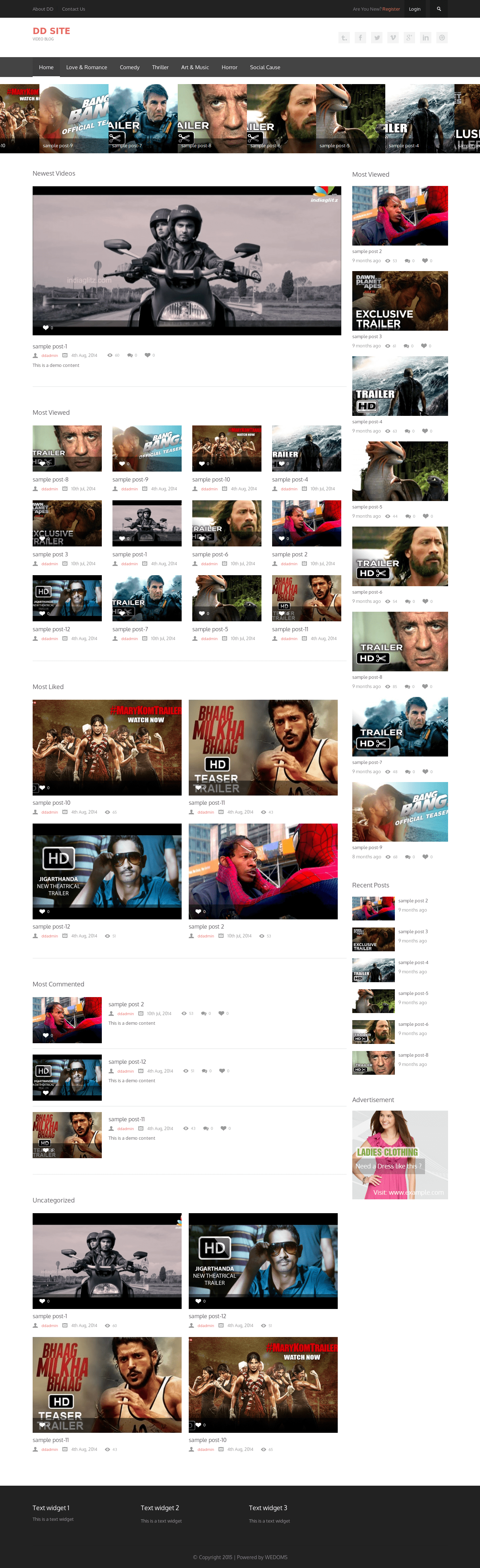Open the Comedy category
The height and width of the screenshot is (1568, 480).
[x=129, y=67]
